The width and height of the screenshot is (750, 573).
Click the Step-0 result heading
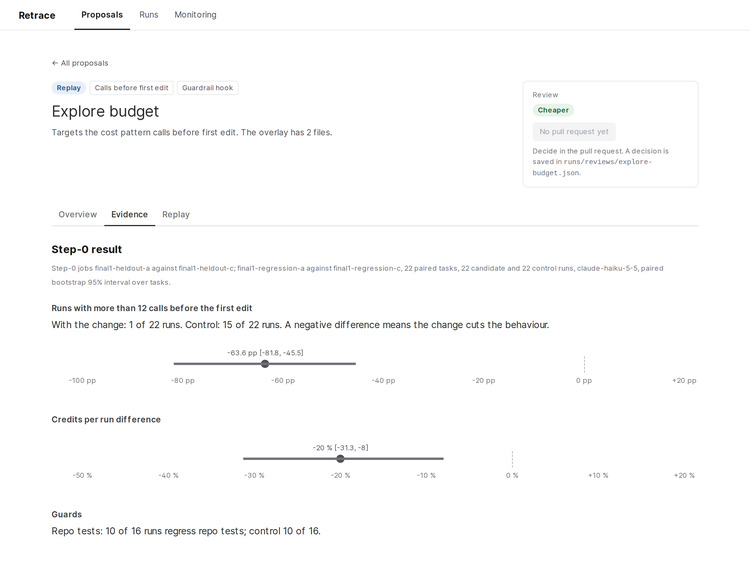tap(87, 249)
